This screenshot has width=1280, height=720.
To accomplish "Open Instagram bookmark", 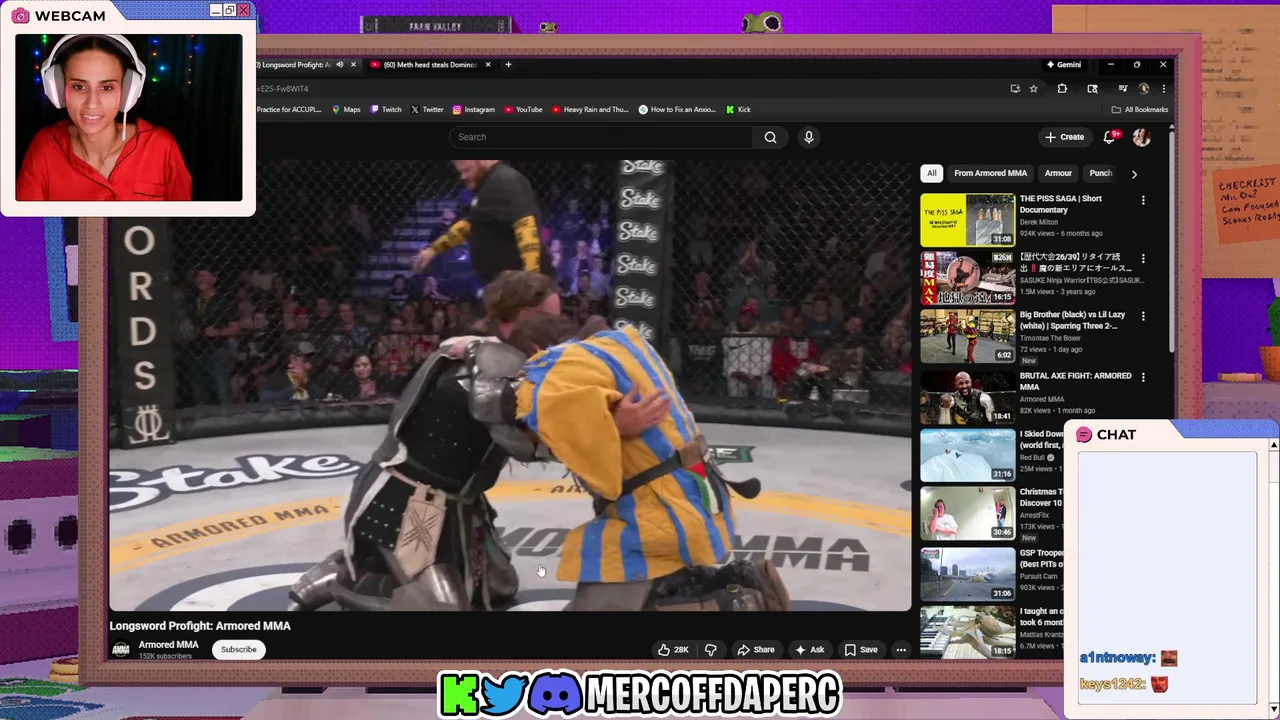I will (474, 110).
